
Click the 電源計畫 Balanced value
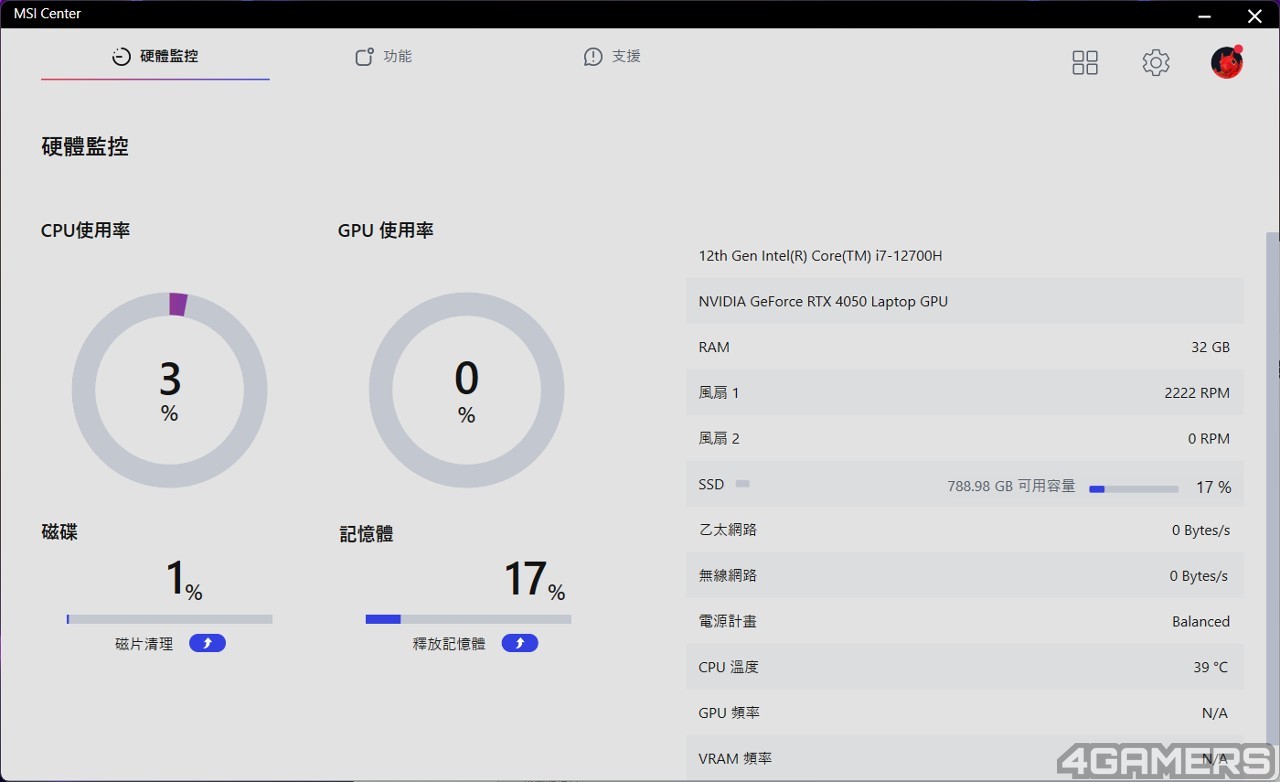pos(1201,621)
